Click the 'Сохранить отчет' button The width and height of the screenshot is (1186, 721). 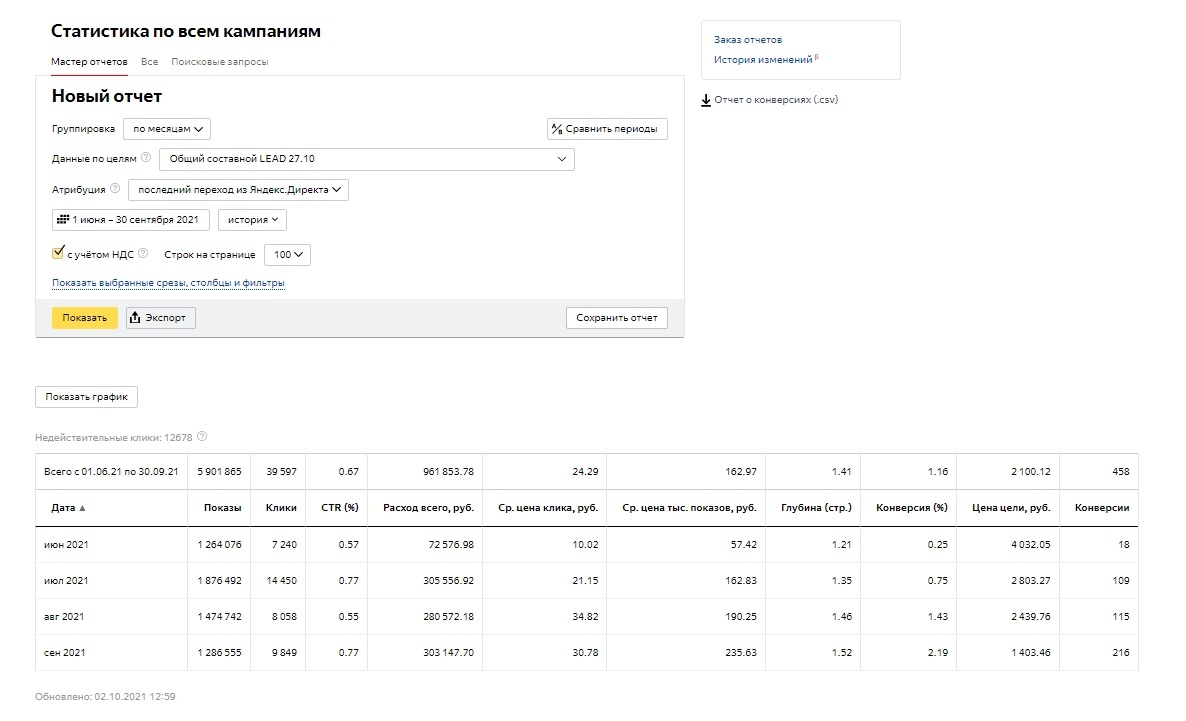coord(616,318)
